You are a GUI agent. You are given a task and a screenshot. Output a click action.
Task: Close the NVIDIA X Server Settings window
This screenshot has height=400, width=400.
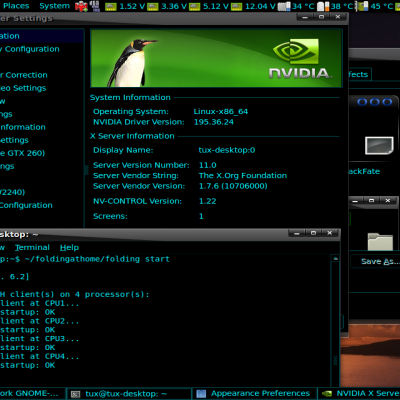[338, 17]
